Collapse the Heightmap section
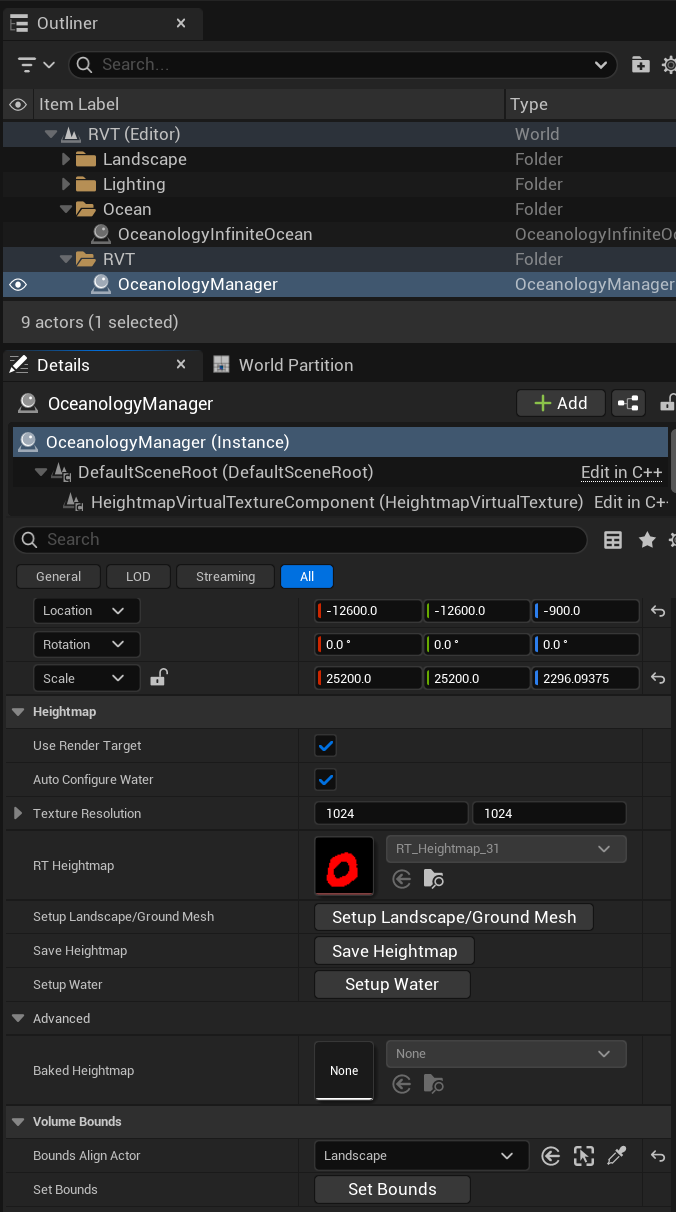The height and width of the screenshot is (1212, 676). [x=18, y=712]
